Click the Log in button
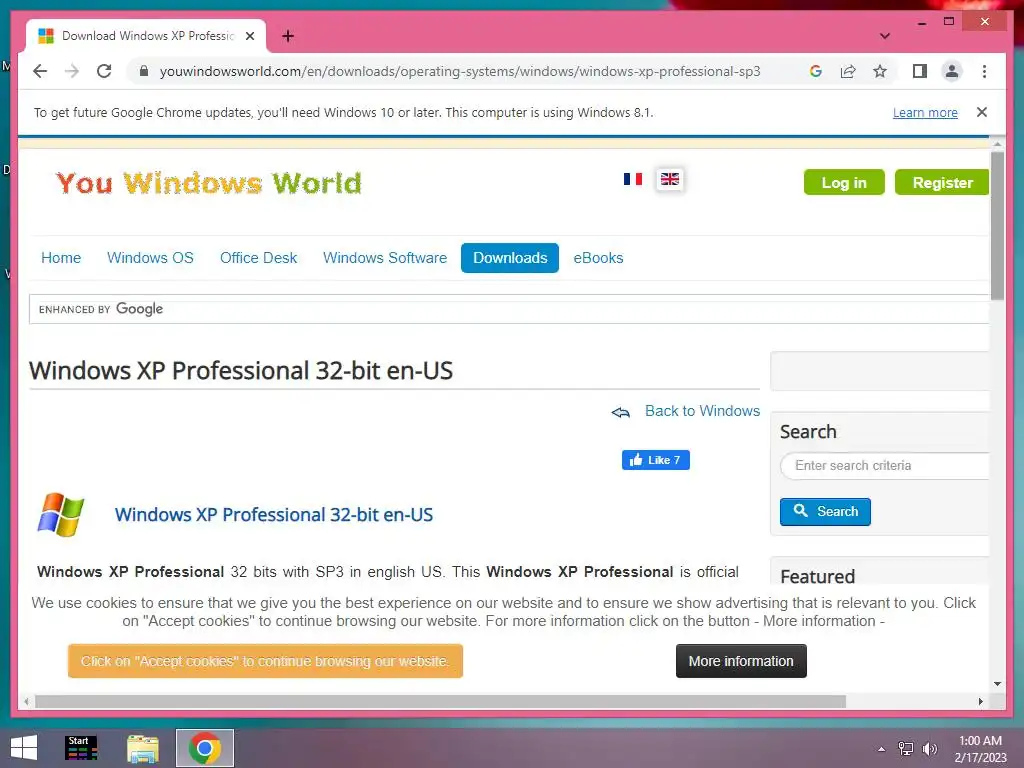The image size is (1024, 768). tap(844, 182)
